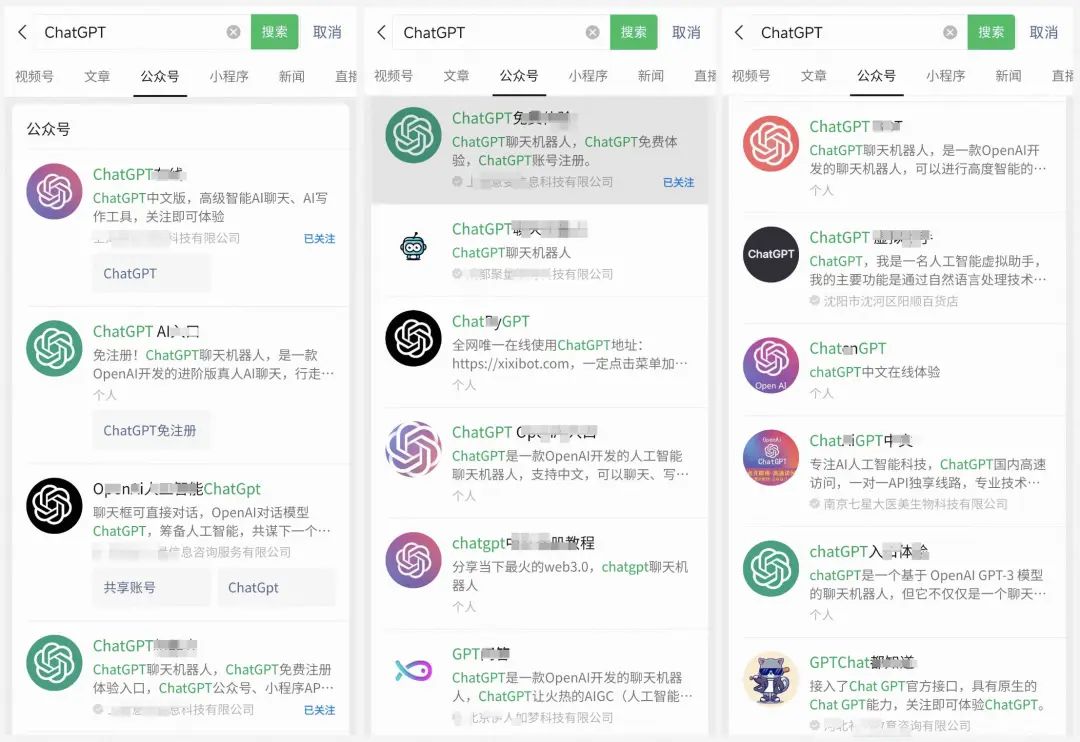Tap the back arrow in the middle screen

[x=381, y=32]
